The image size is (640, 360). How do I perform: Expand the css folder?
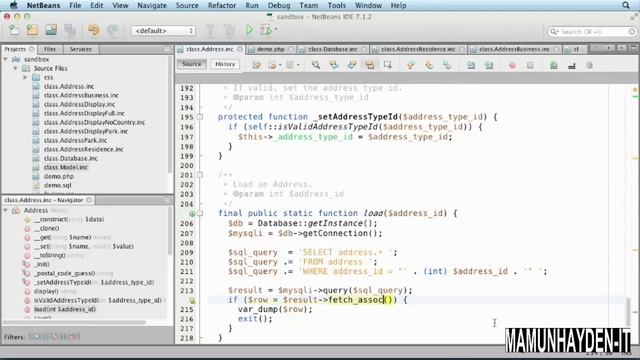pos(25,77)
